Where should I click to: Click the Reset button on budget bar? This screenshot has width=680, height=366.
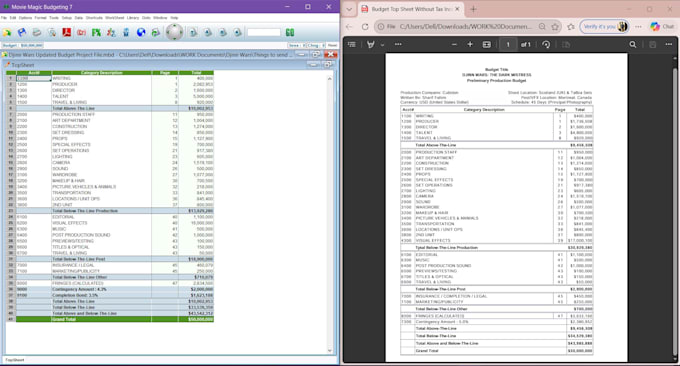[333, 45]
